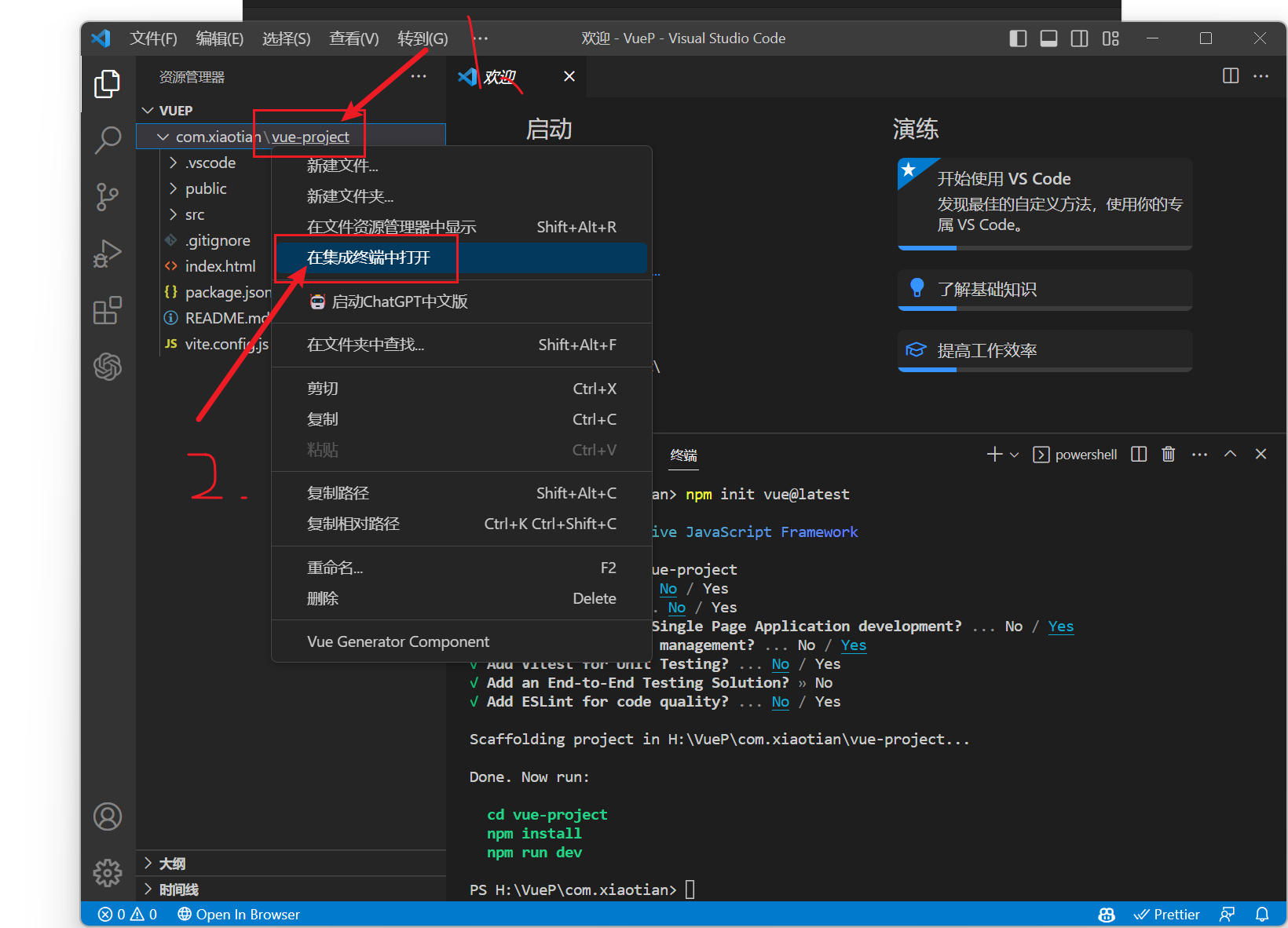Maximize the terminal panel with chevron up
Screen dimensions: 1288x928
click(1231, 454)
